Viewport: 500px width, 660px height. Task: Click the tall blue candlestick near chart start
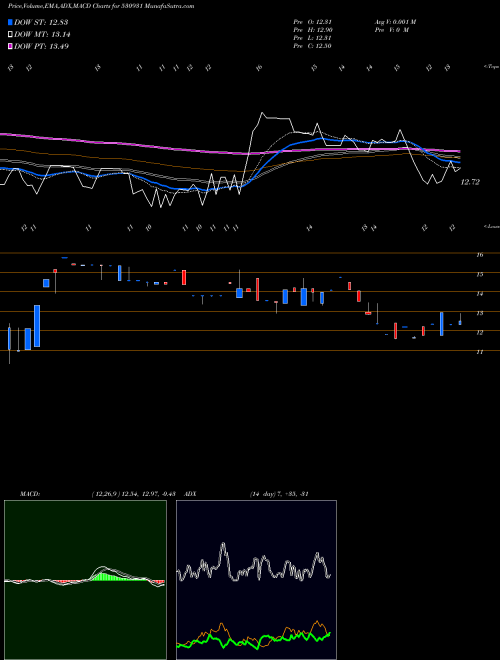[x=37, y=326]
